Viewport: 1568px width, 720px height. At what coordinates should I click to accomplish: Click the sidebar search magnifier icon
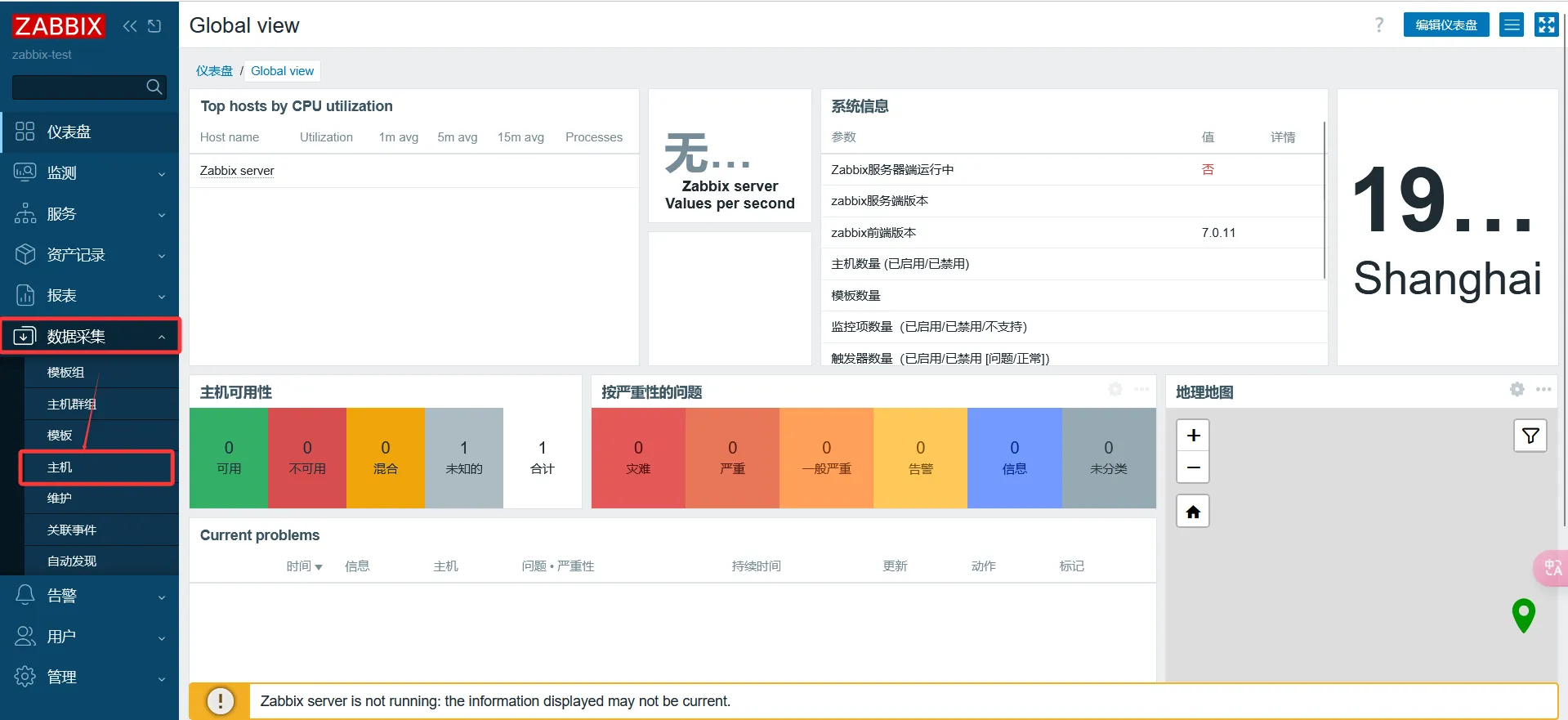[x=154, y=87]
